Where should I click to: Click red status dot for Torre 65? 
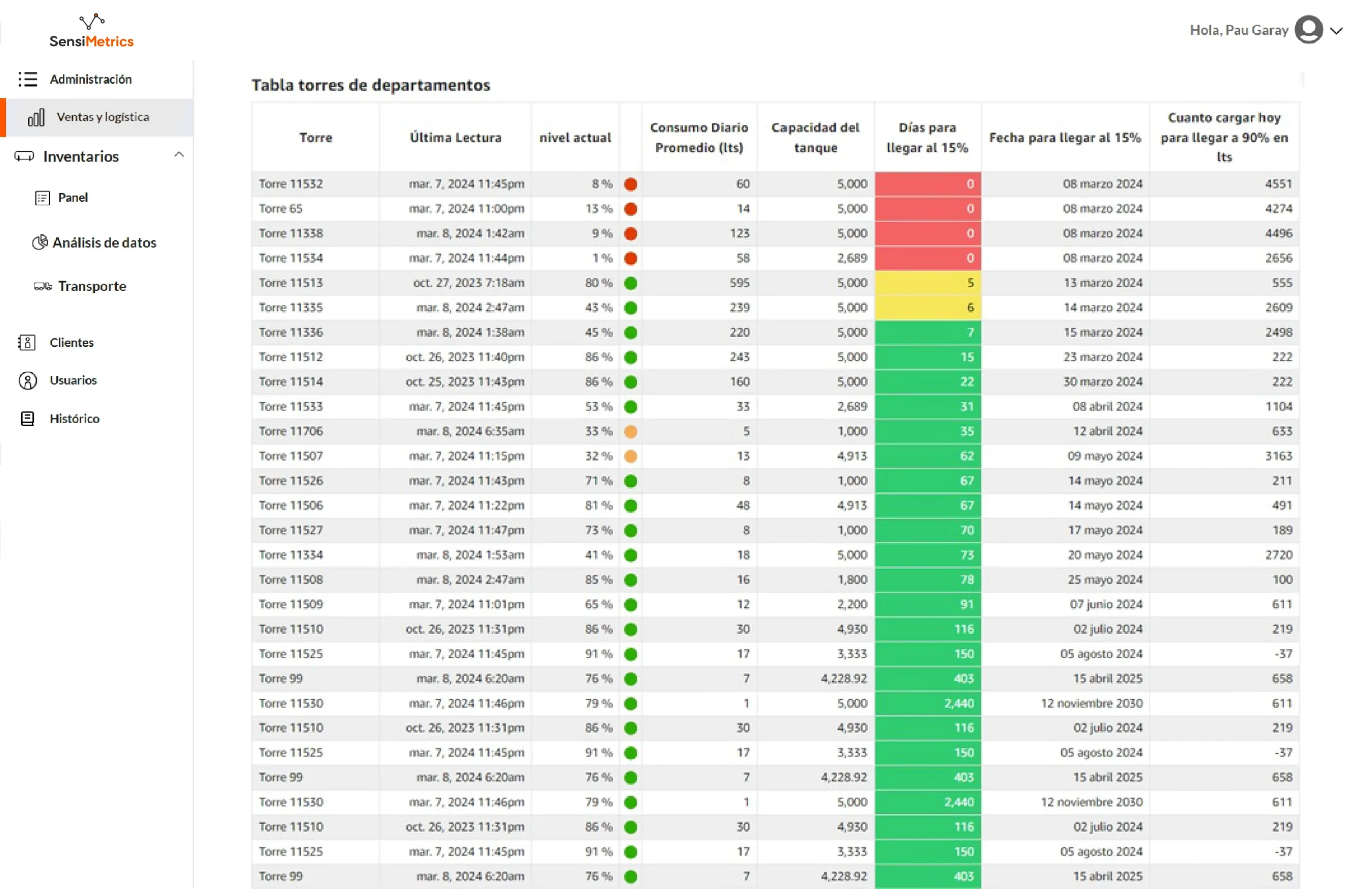(631, 209)
